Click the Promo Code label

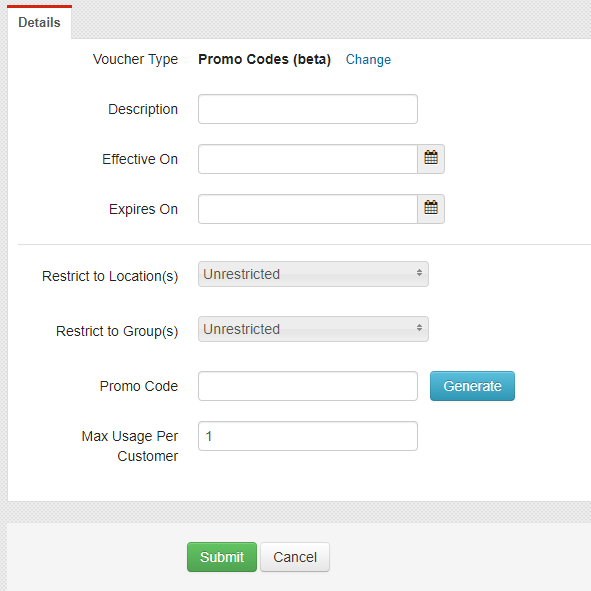pos(139,386)
